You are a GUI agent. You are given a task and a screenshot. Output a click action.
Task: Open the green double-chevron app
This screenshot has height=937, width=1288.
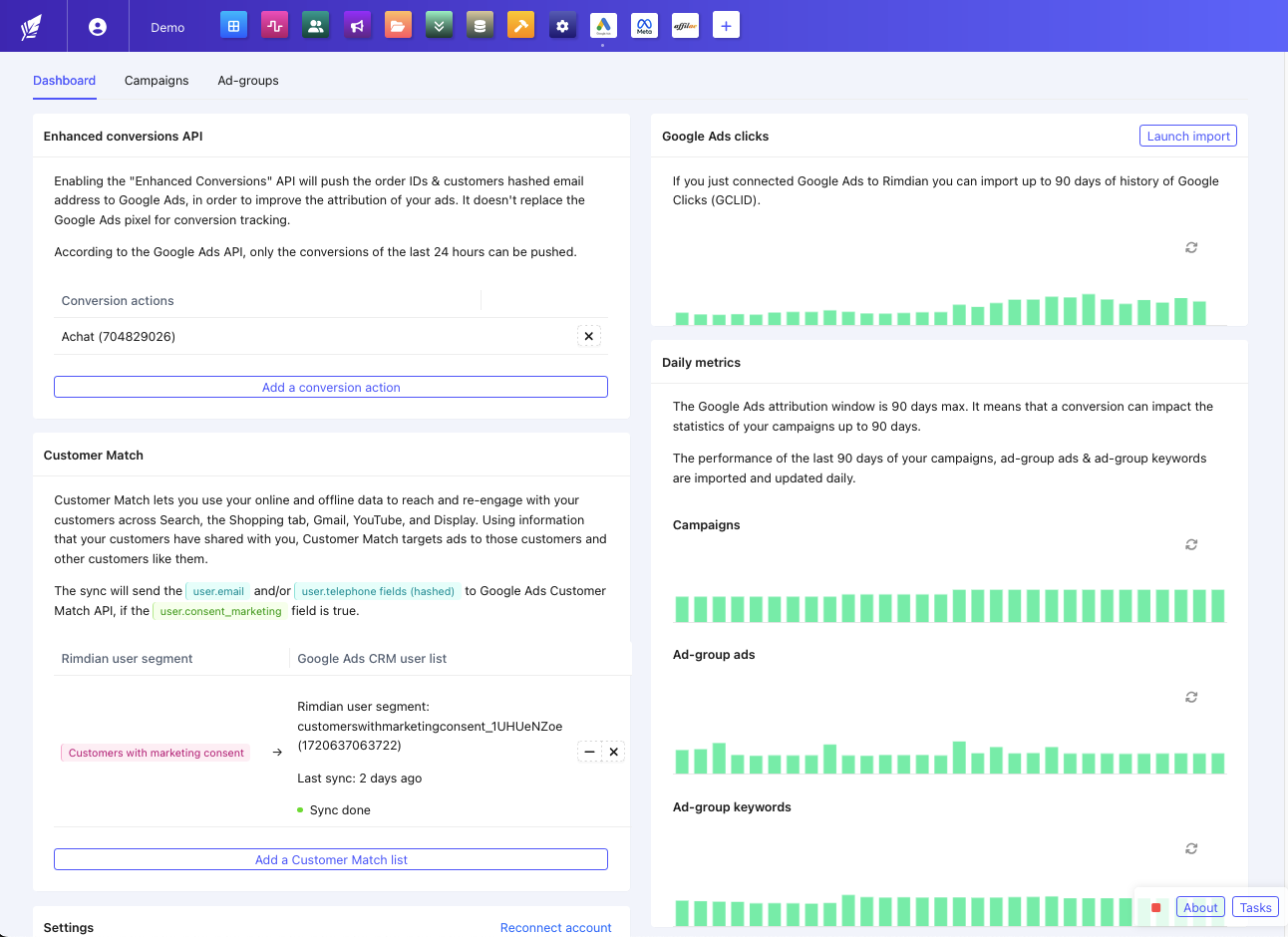[x=439, y=26]
